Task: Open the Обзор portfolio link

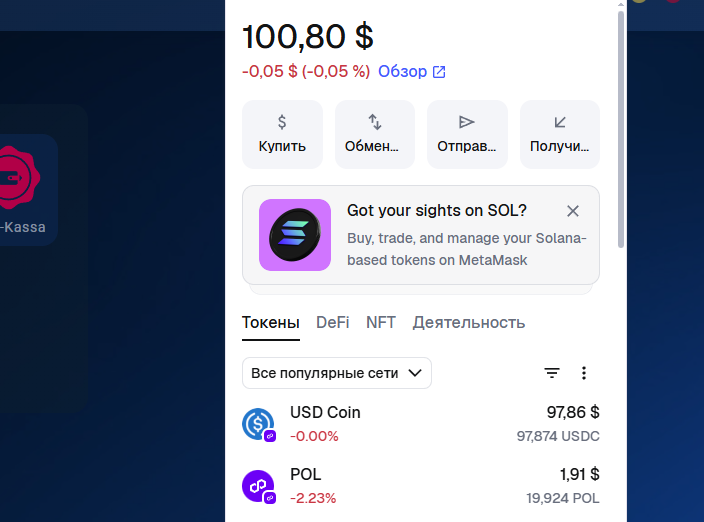Action: (412, 71)
